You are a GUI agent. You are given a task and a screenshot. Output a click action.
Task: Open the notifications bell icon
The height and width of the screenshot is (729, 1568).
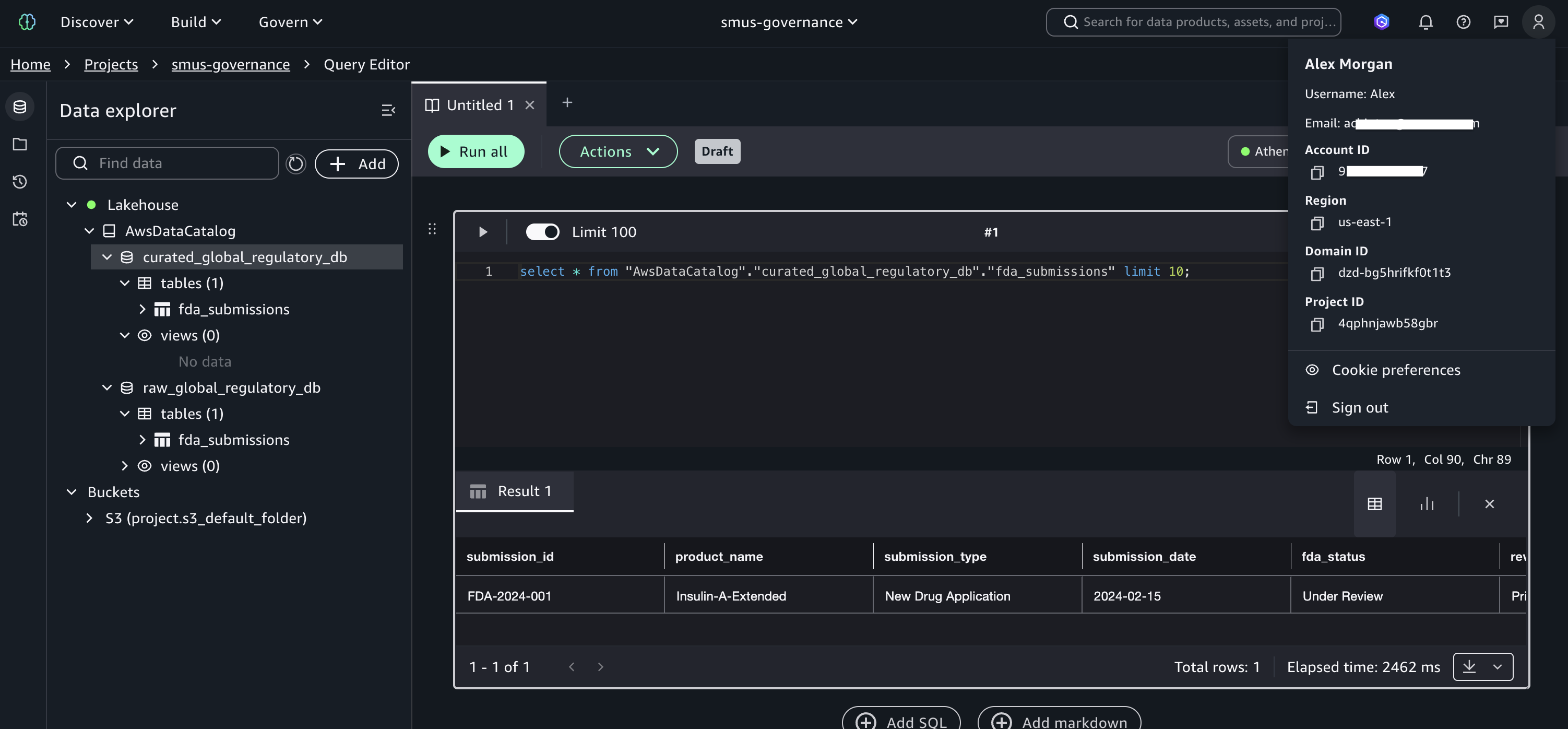[x=1426, y=22]
